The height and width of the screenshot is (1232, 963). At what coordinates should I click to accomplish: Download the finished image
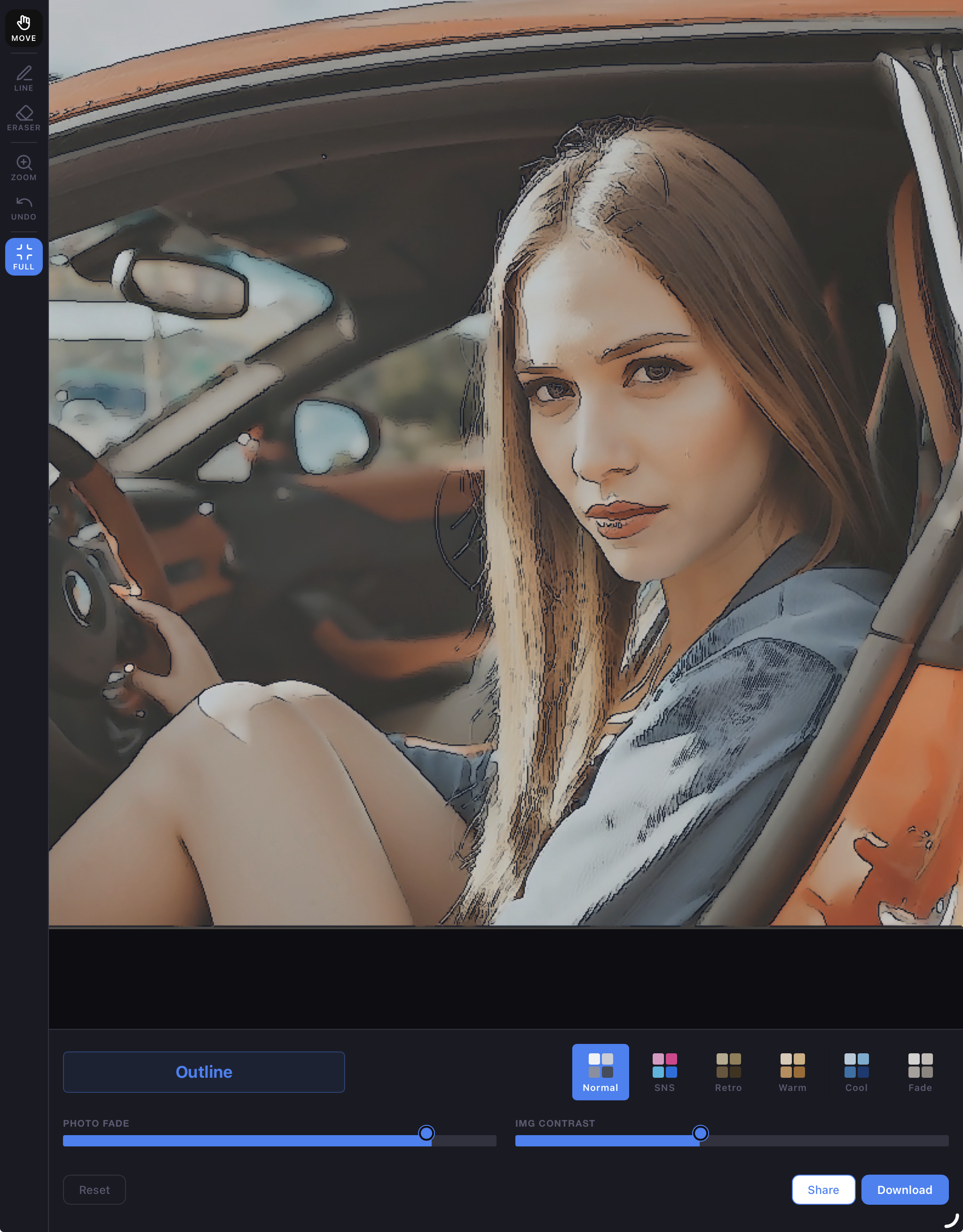pyautogui.click(x=904, y=1190)
